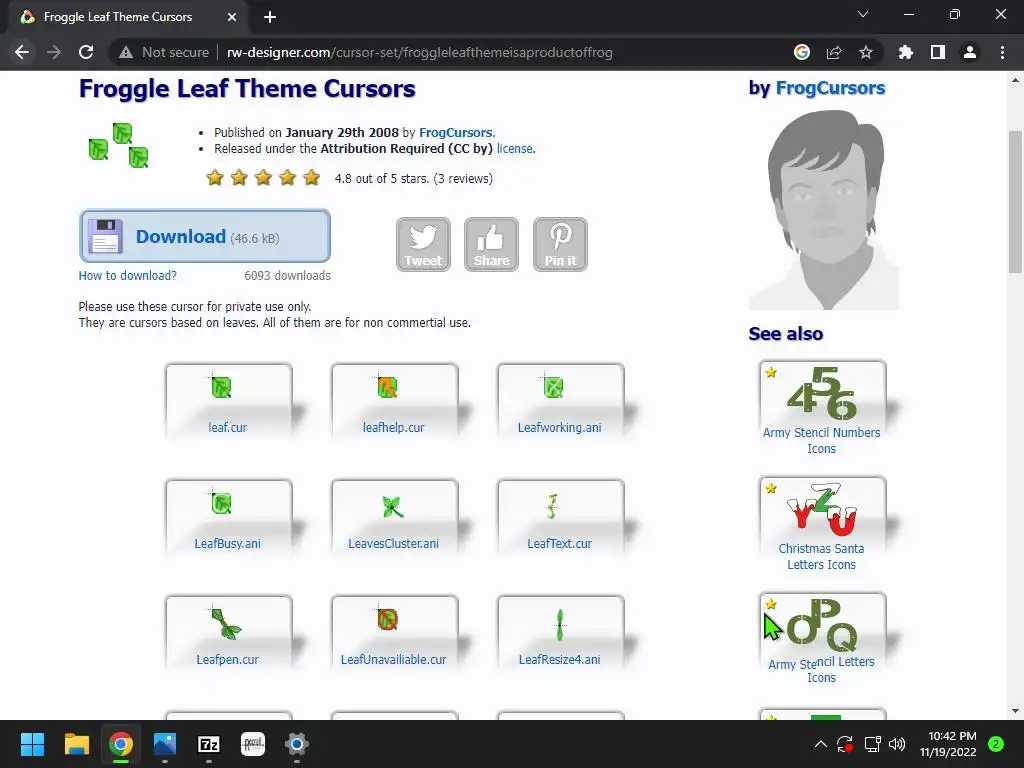The image size is (1024, 768).
Task: Click the Not secure warning indicator
Action: (164, 52)
